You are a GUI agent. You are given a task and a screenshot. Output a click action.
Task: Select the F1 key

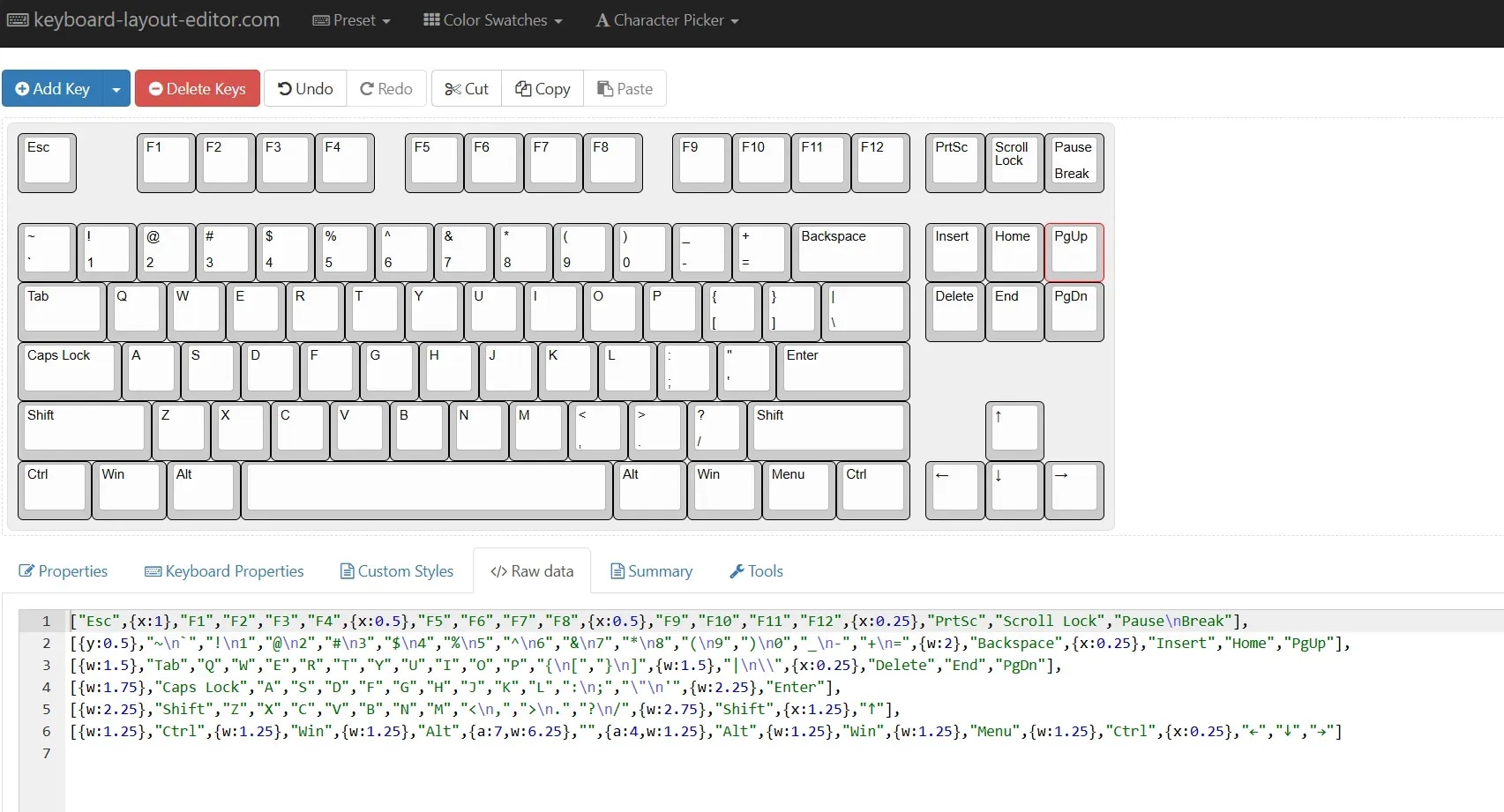[x=166, y=162]
